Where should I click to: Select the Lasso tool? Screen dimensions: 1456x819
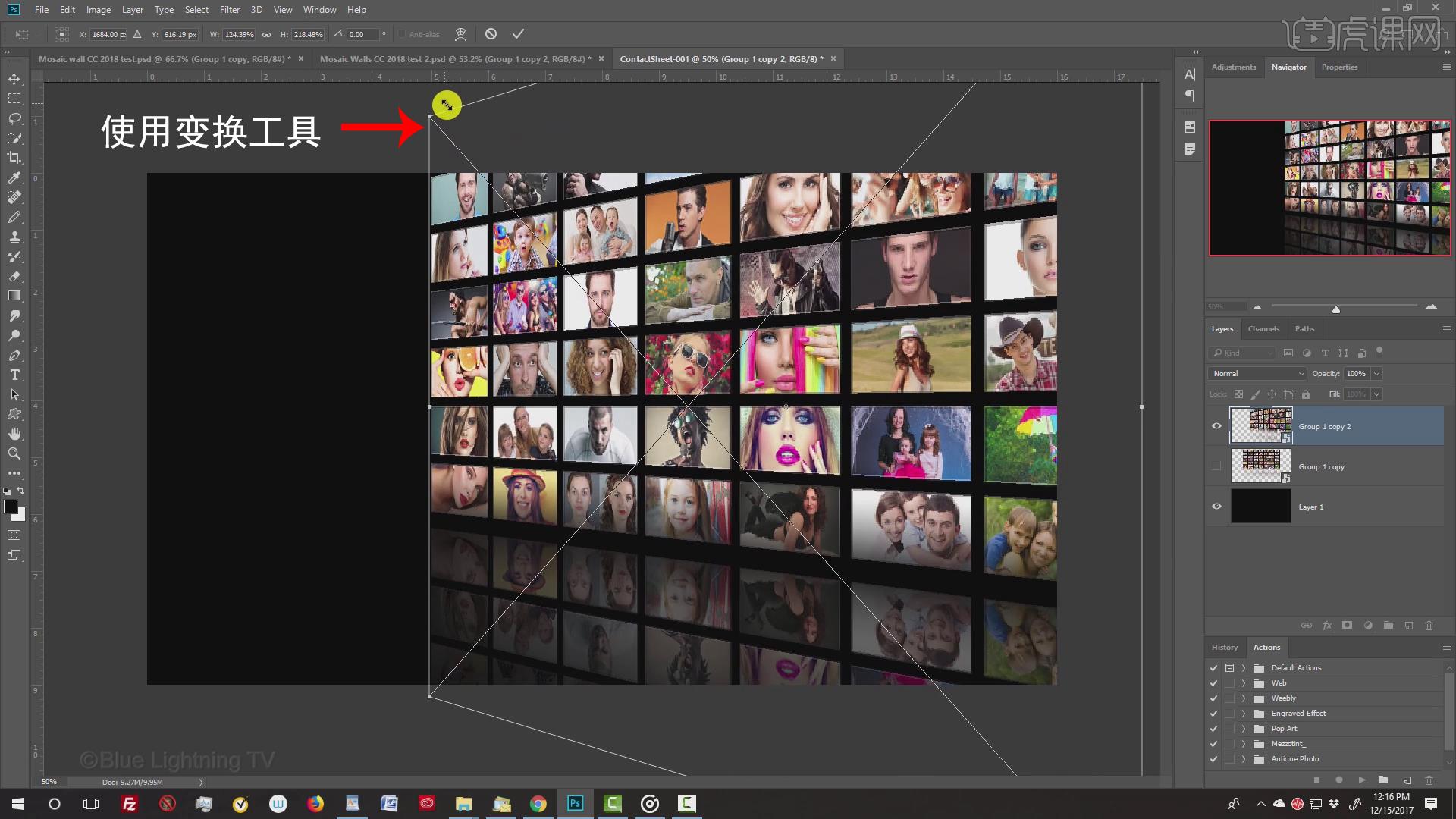14,118
